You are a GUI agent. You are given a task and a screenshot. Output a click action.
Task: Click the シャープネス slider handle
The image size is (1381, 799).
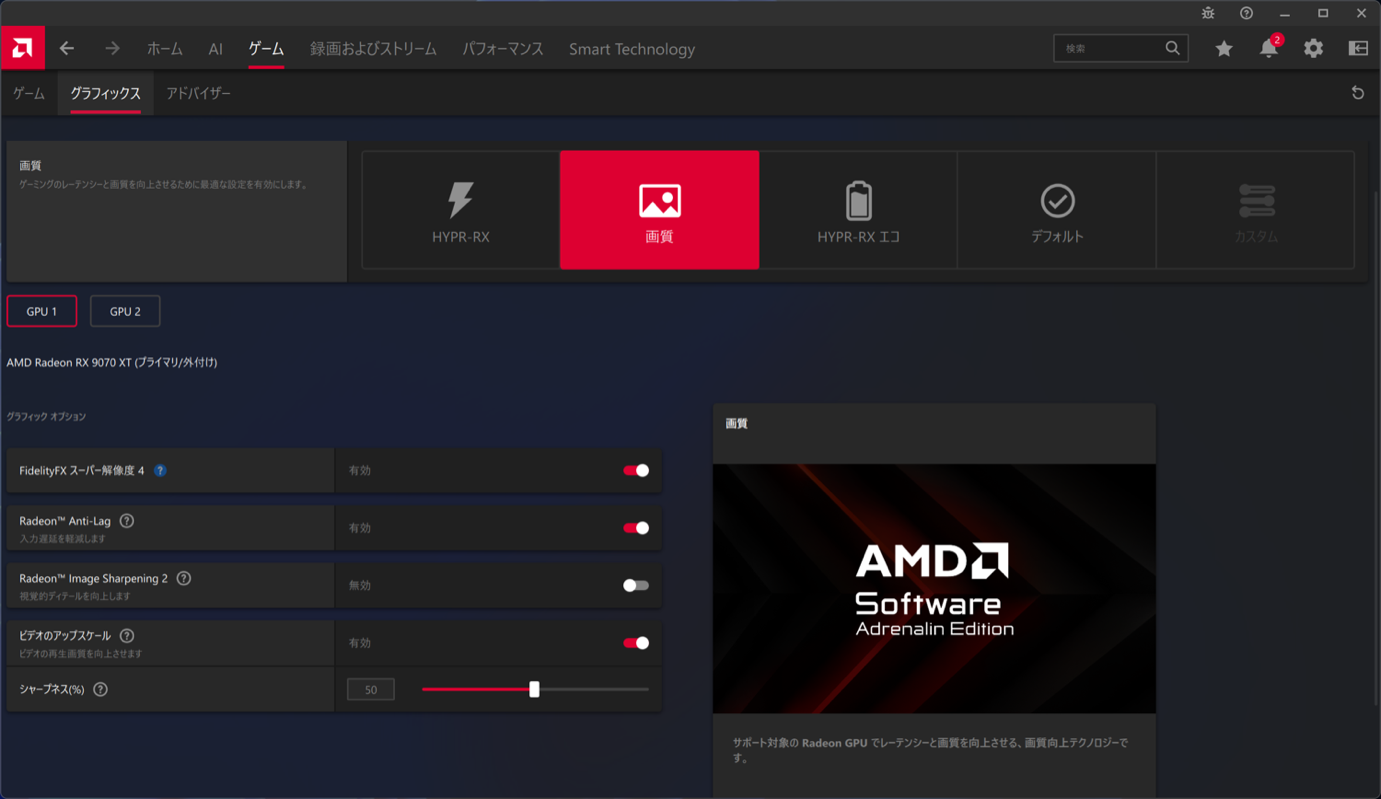[x=534, y=689]
